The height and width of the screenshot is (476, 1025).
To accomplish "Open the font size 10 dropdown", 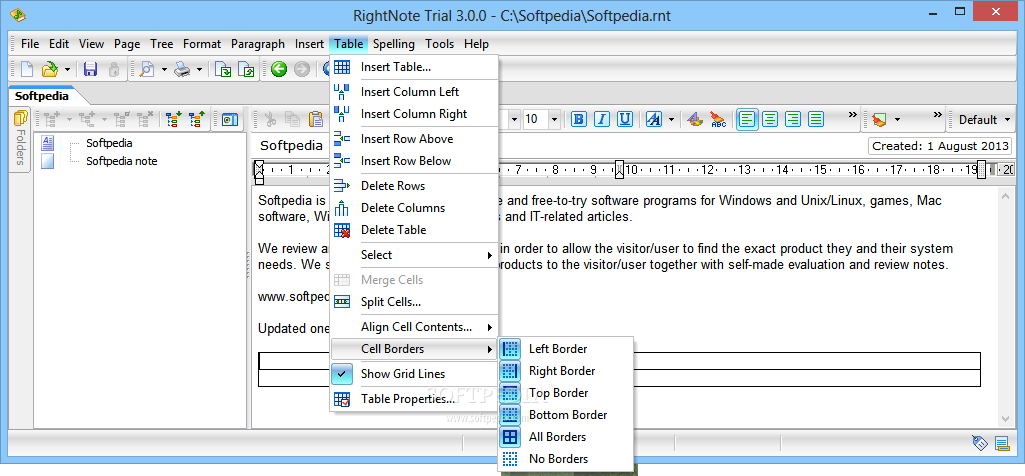I will pyautogui.click(x=554, y=119).
